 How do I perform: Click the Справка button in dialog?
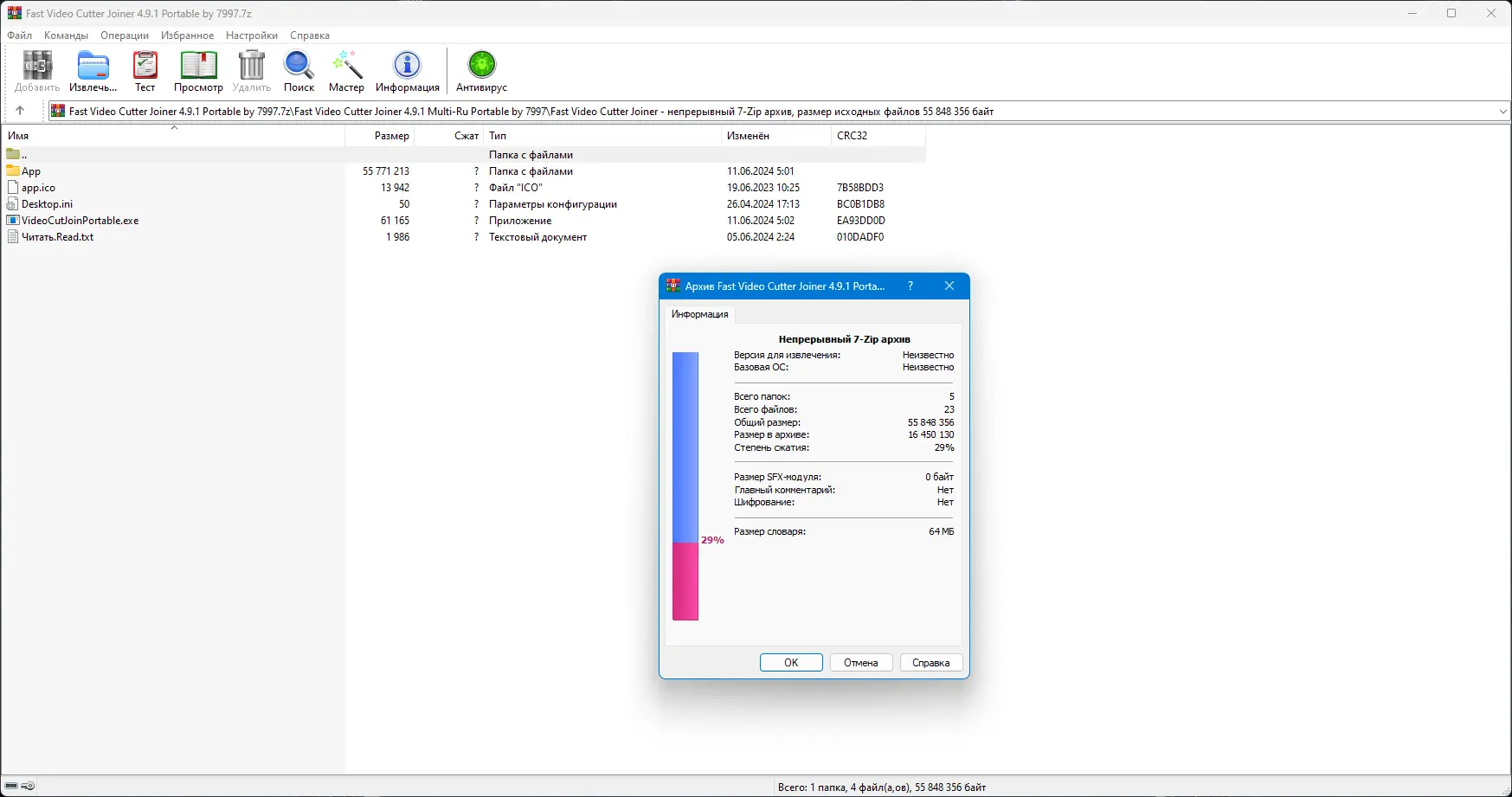pyautogui.click(x=930, y=662)
